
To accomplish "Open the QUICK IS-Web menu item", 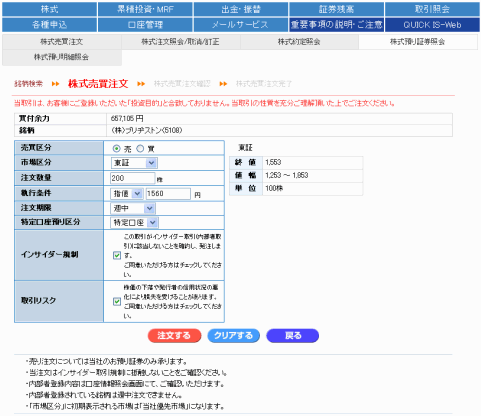I will tap(432, 25).
